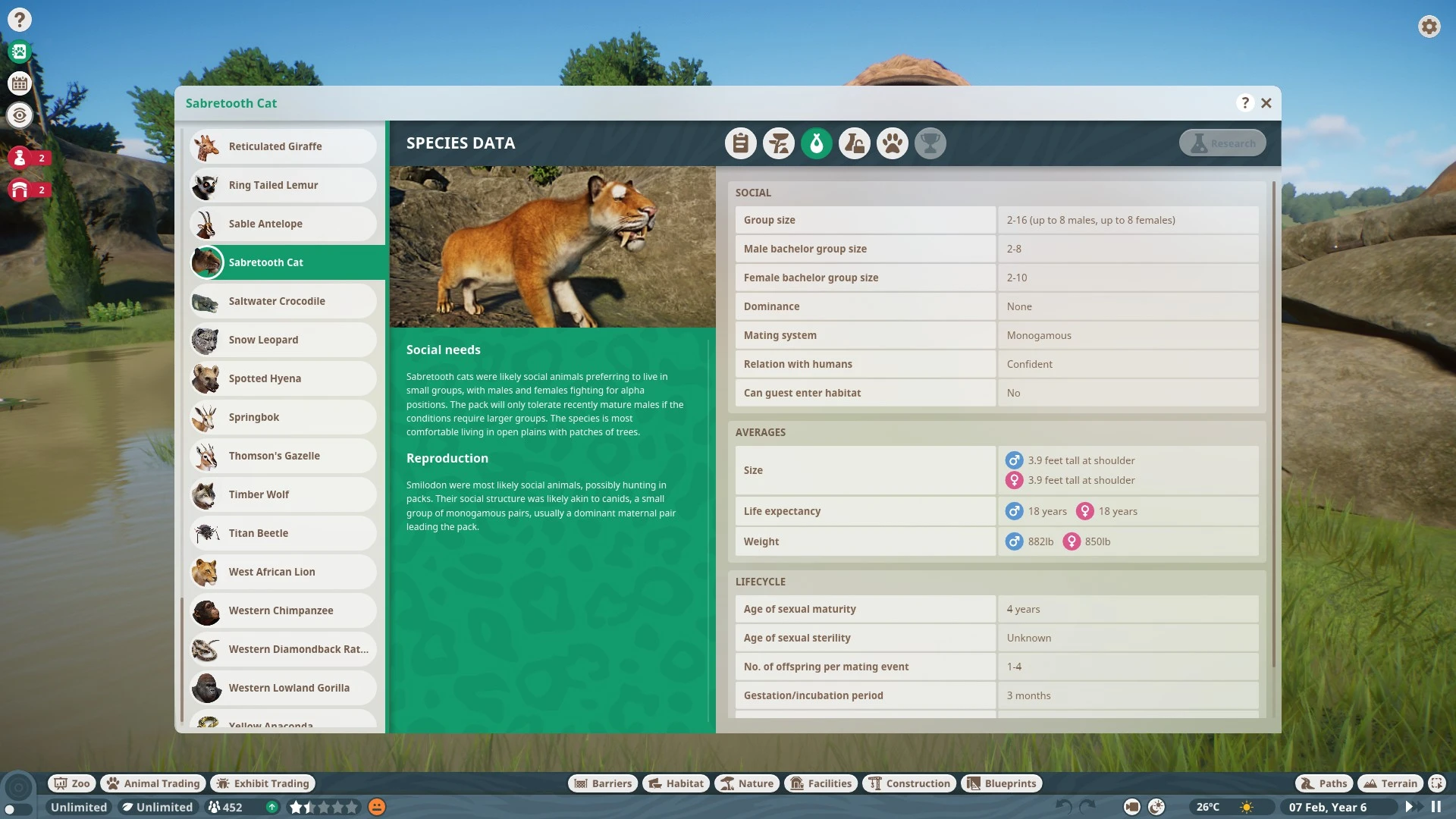Image resolution: width=1456 pixels, height=819 pixels.
Task: Click the species list scrollbar
Action: click(182, 660)
